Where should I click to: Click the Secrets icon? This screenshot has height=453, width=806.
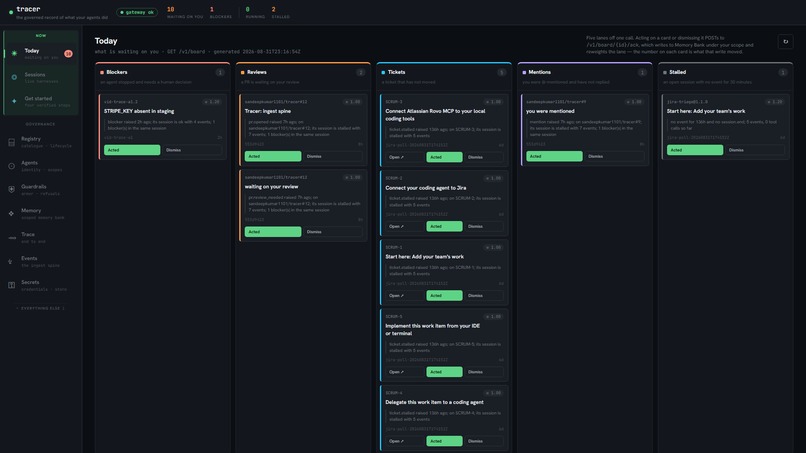tap(11, 285)
